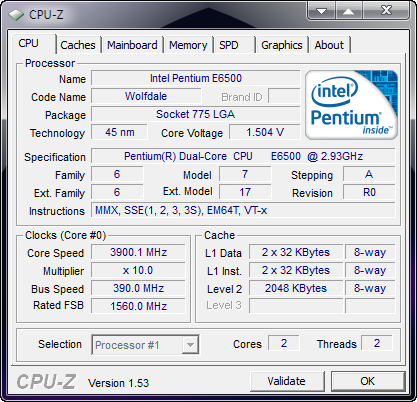Screen dimensions: 417x402
Task: Click the Name field showing Intel Pentium E6500
Action: click(196, 78)
